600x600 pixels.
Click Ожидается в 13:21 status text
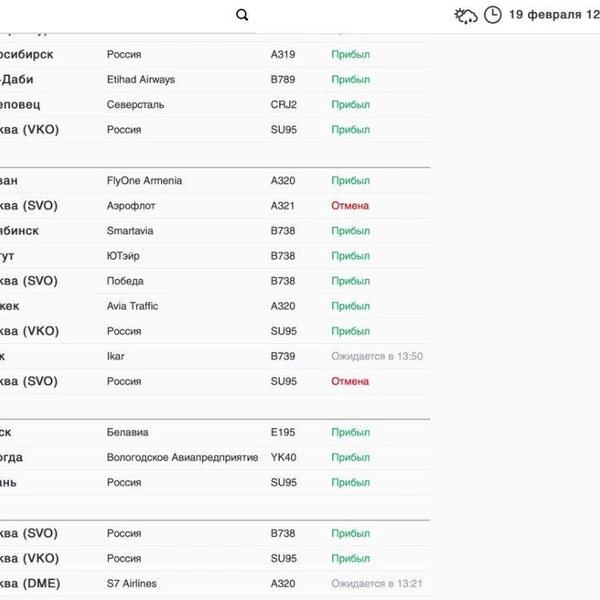click(377, 583)
